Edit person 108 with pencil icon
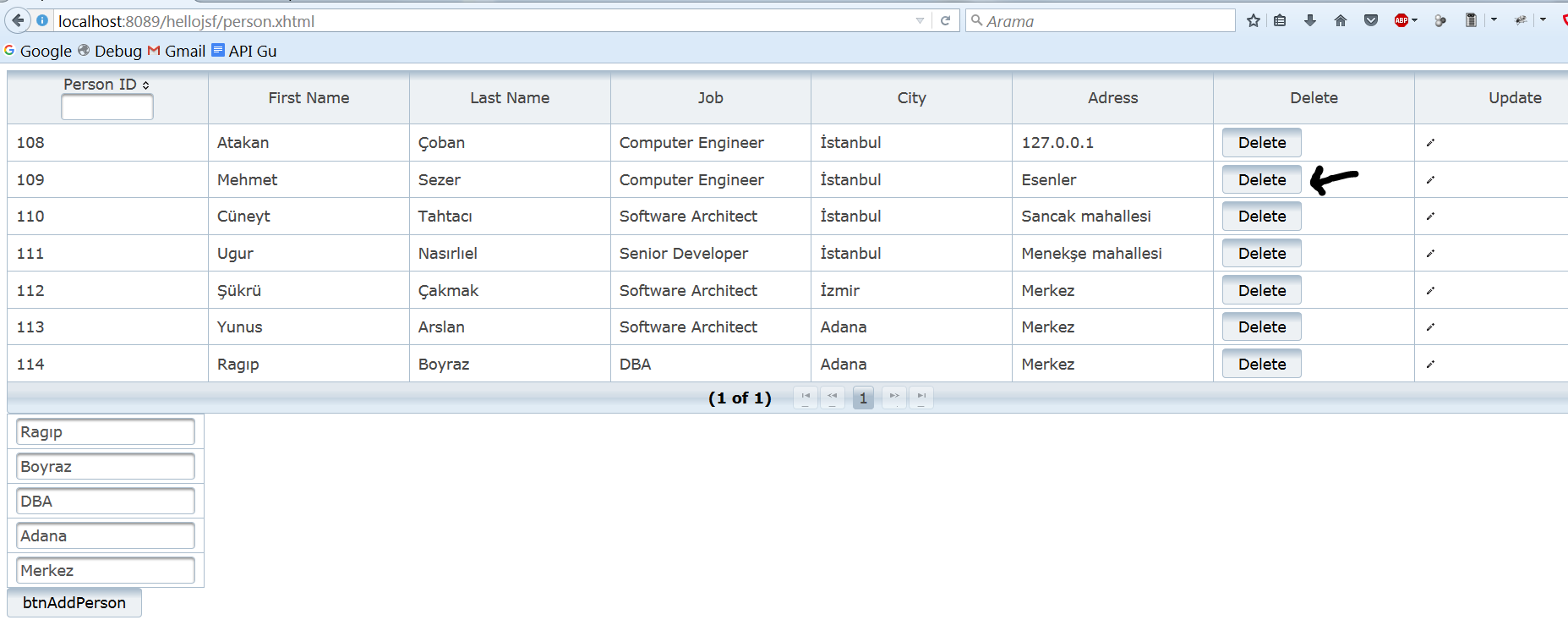The width and height of the screenshot is (1568, 631). point(1430,143)
